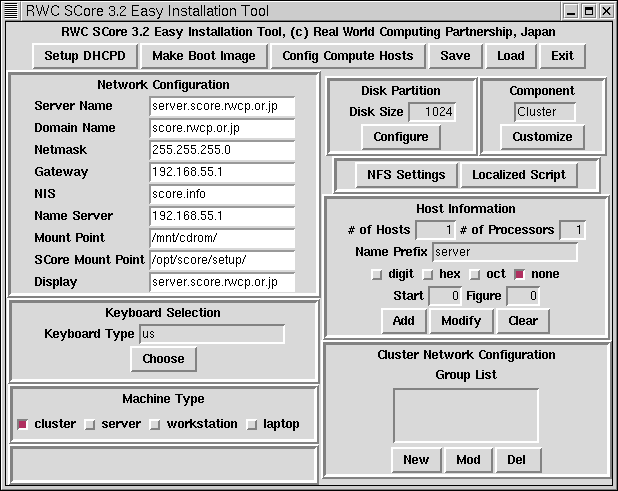The height and width of the screenshot is (491, 618).
Task: Edit the Mount Point field
Action: [222, 238]
